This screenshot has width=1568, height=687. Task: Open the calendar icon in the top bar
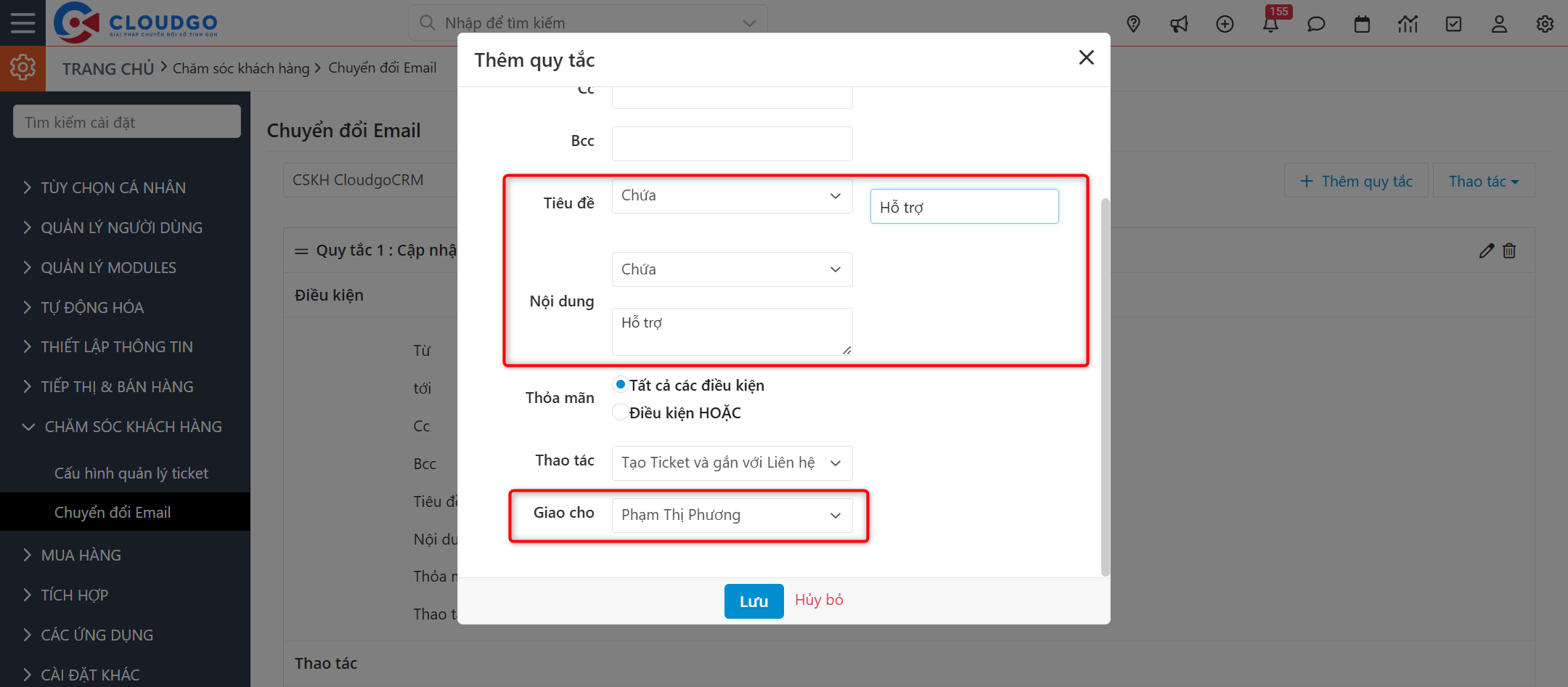1363,23
